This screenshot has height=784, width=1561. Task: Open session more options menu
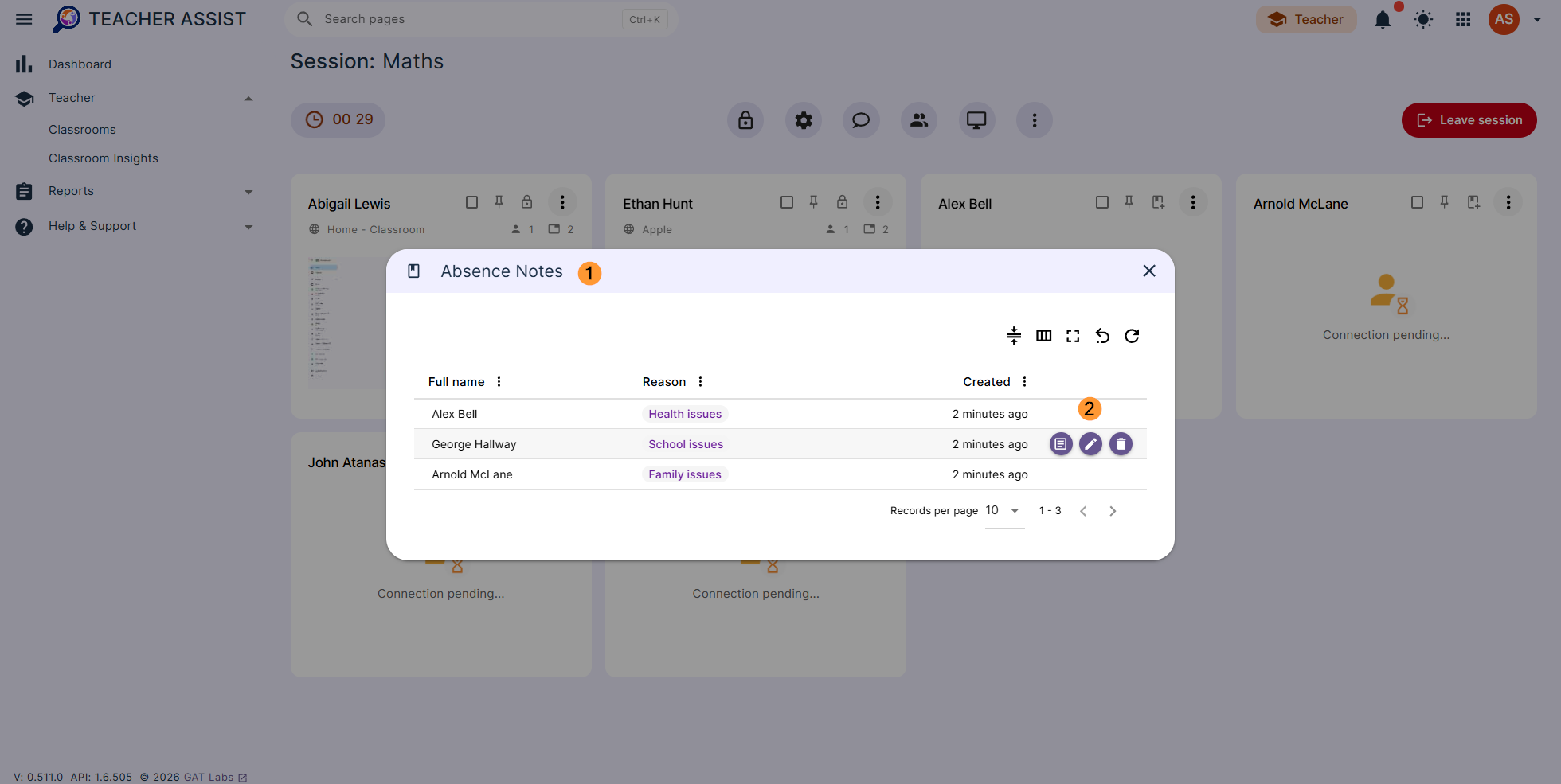(1035, 120)
